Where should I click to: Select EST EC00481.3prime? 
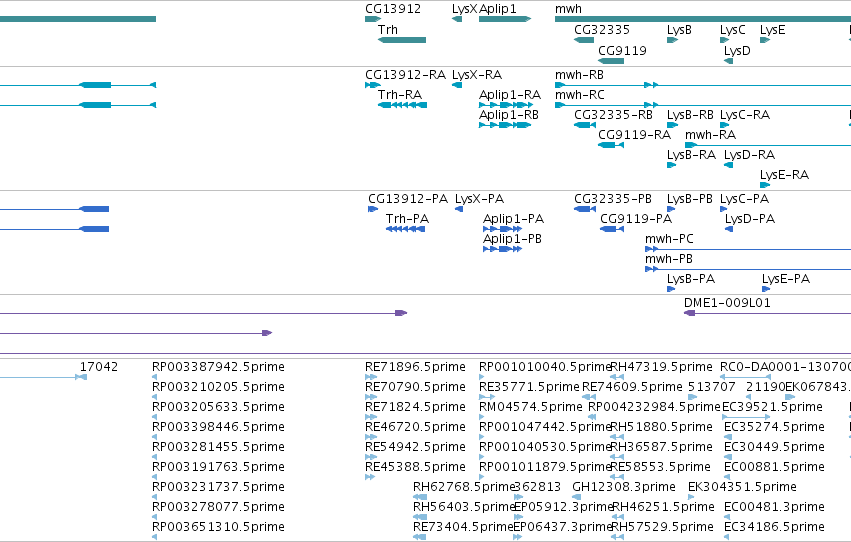tap(774, 507)
